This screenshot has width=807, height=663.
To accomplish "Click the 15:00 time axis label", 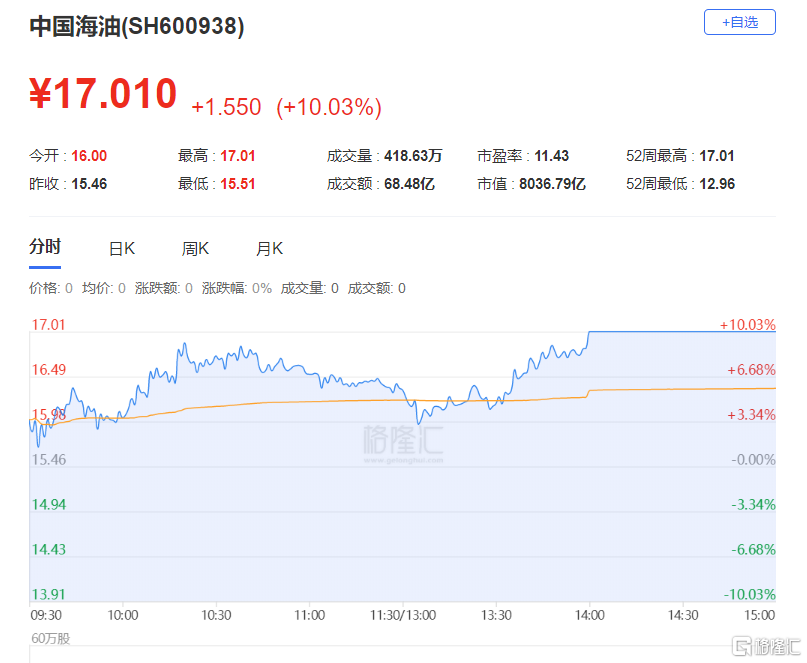I will (x=760, y=615).
